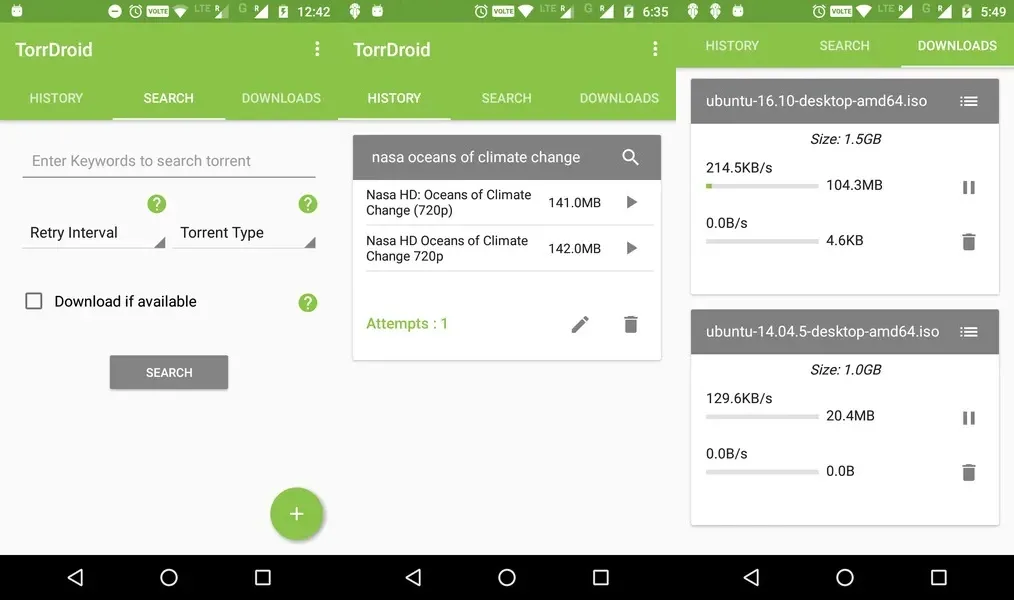Tap Android home button on third screen
Image resolution: width=1014 pixels, height=600 pixels.
(845, 577)
